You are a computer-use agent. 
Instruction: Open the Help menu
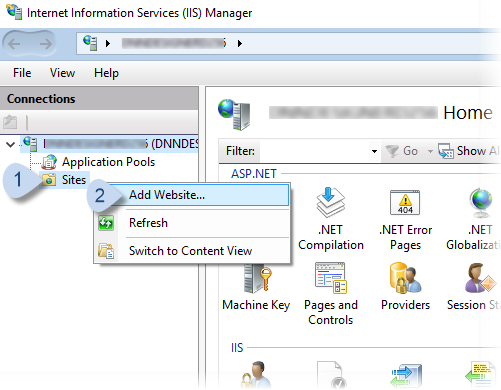tap(106, 73)
